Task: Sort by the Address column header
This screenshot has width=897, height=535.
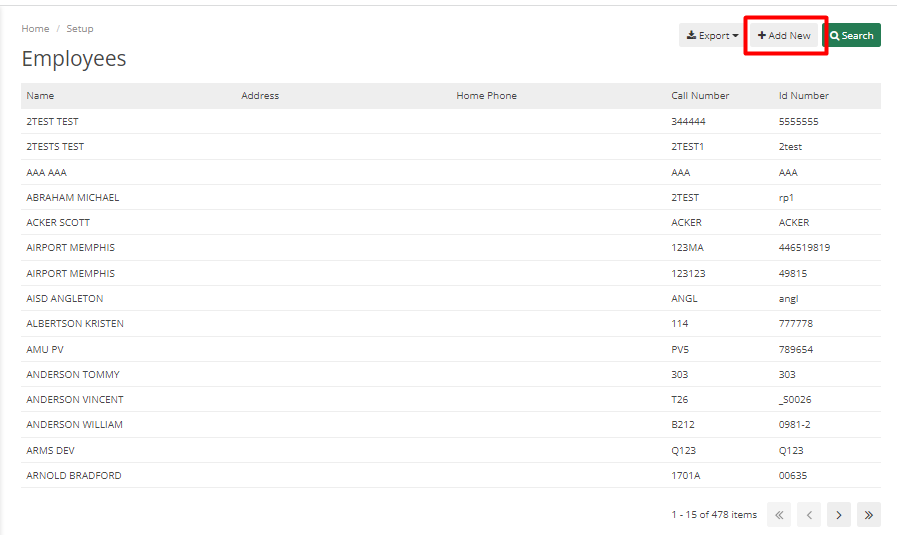Action: [260, 96]
